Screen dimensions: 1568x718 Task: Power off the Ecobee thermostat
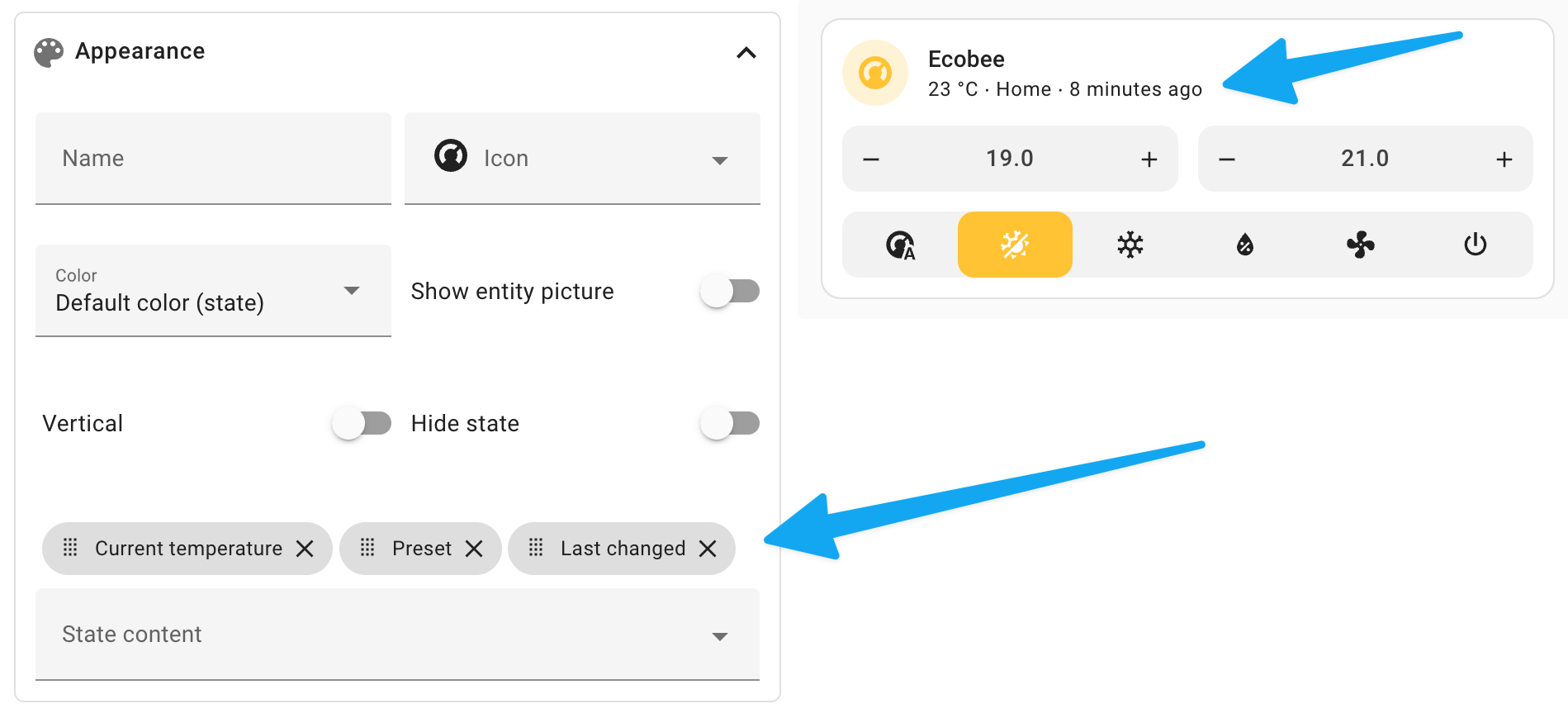[1476, 245]
